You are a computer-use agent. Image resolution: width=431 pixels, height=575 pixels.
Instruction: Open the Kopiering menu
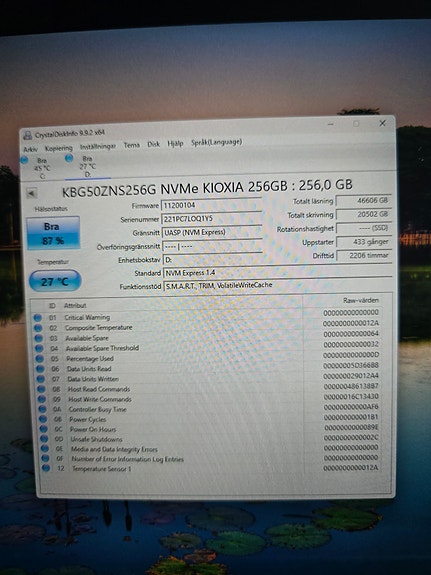tap(59, 148)
